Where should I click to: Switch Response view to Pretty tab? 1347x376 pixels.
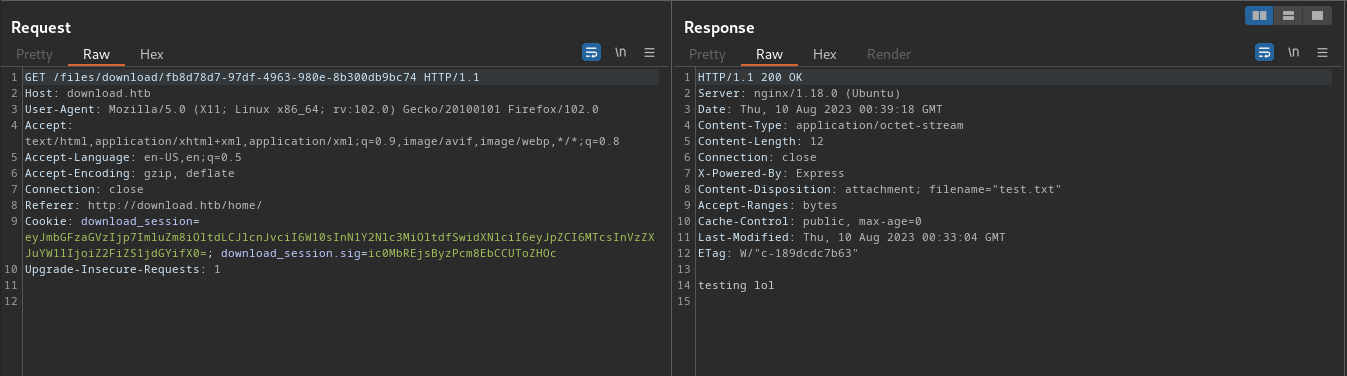click(707, 54)
